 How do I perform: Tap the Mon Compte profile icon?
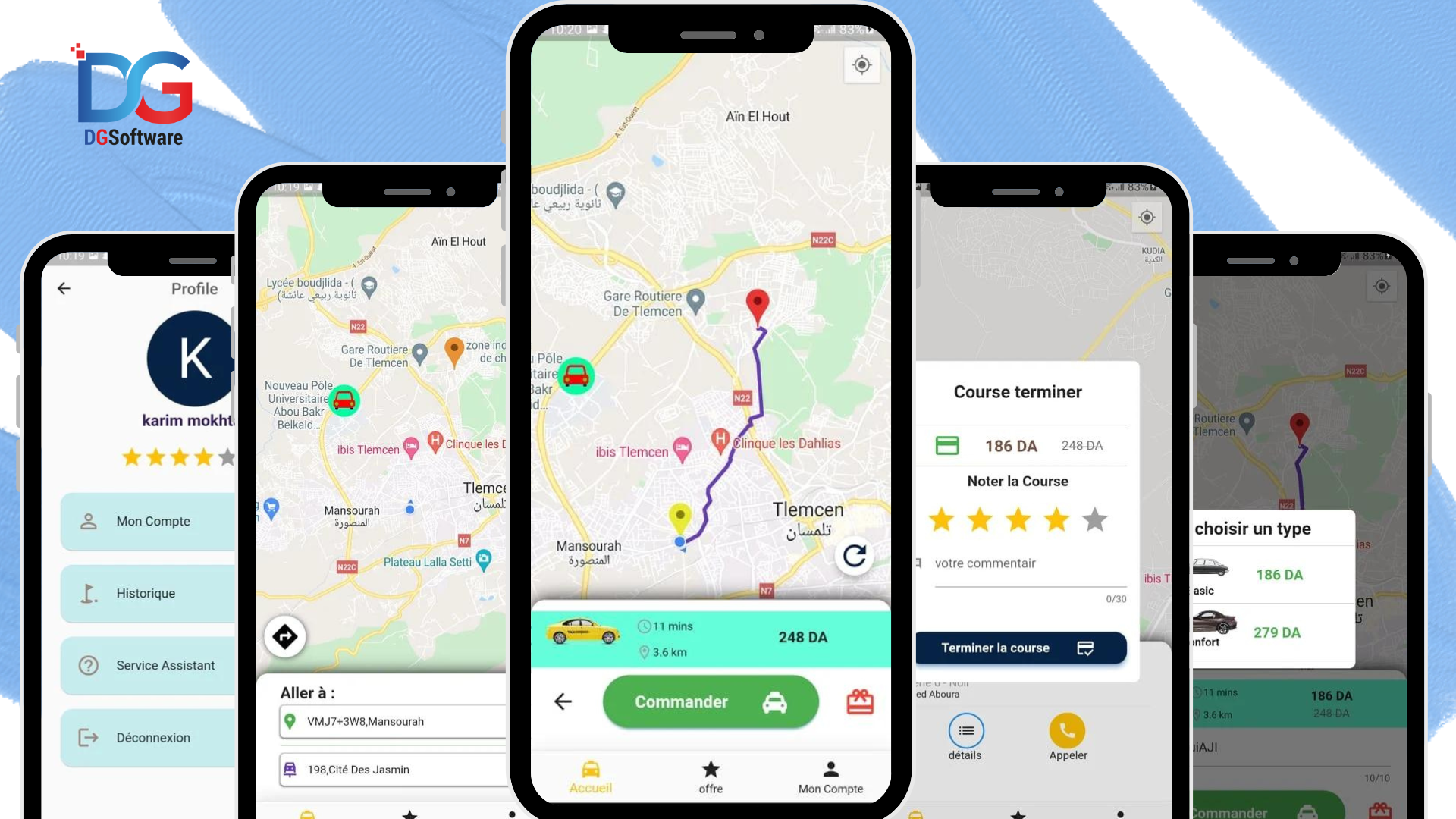coord(830,769)
